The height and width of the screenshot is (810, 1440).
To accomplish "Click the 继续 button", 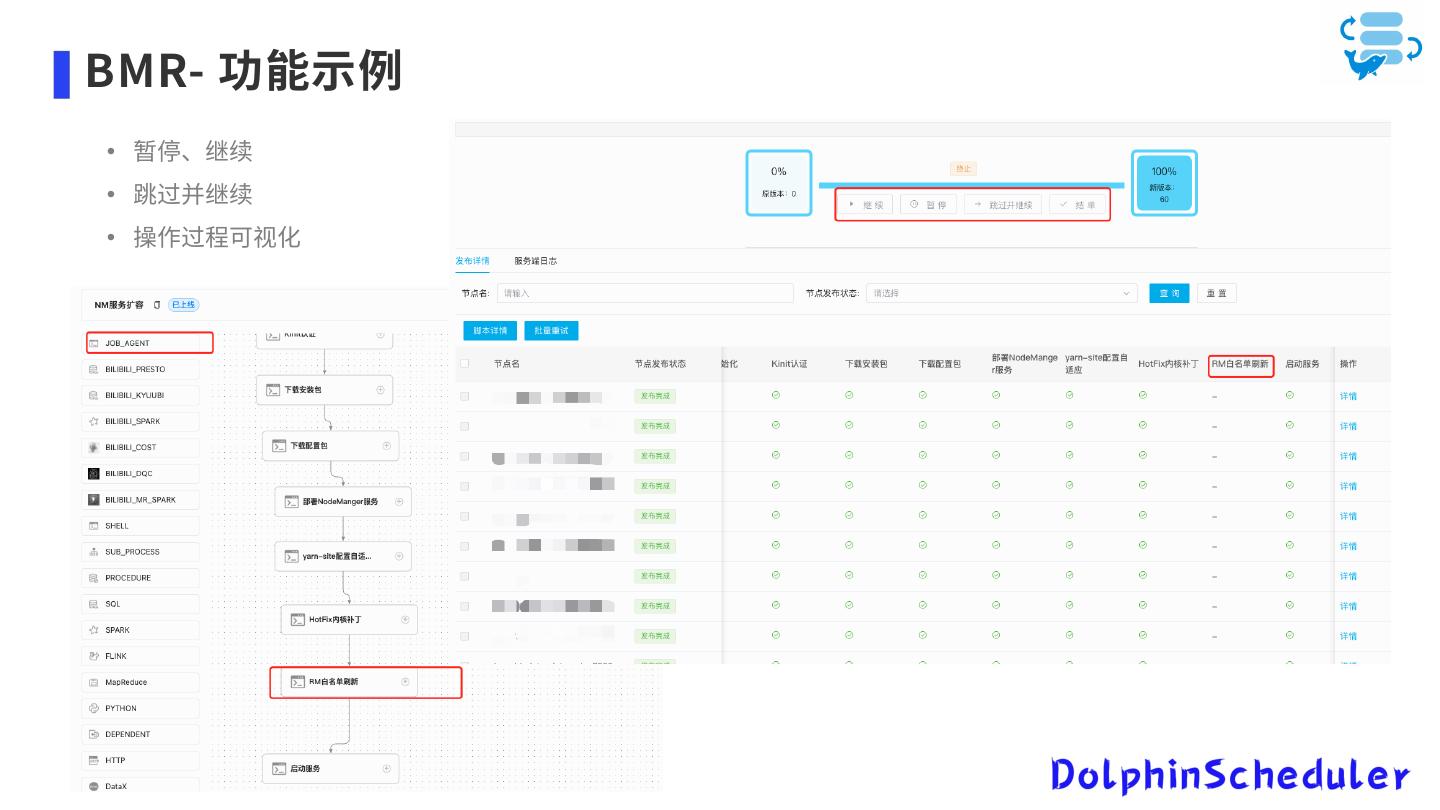I will [x=866, y=205].
